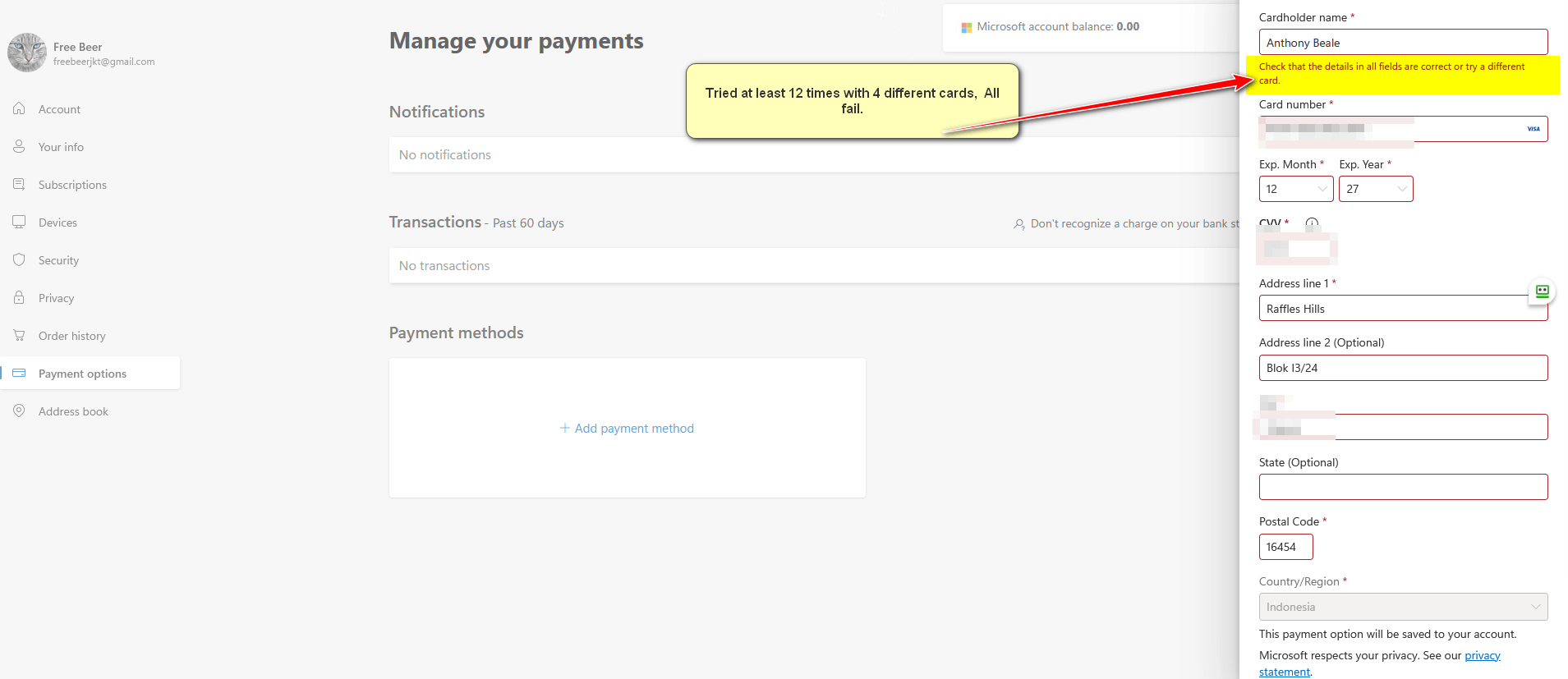
Task: Click Address line 2 field with Blok I3/24
Action: pos(1403,368)
